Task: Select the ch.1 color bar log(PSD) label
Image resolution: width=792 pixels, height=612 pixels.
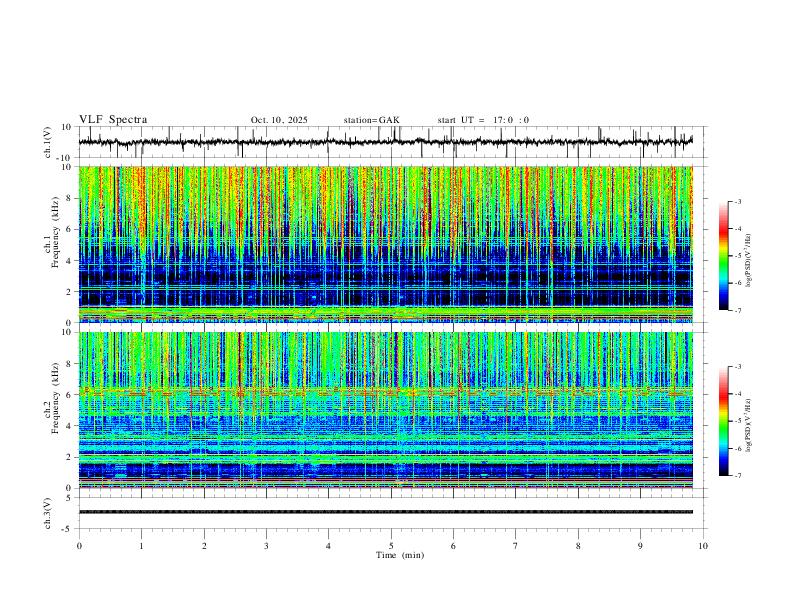Action: pos(748,260)
